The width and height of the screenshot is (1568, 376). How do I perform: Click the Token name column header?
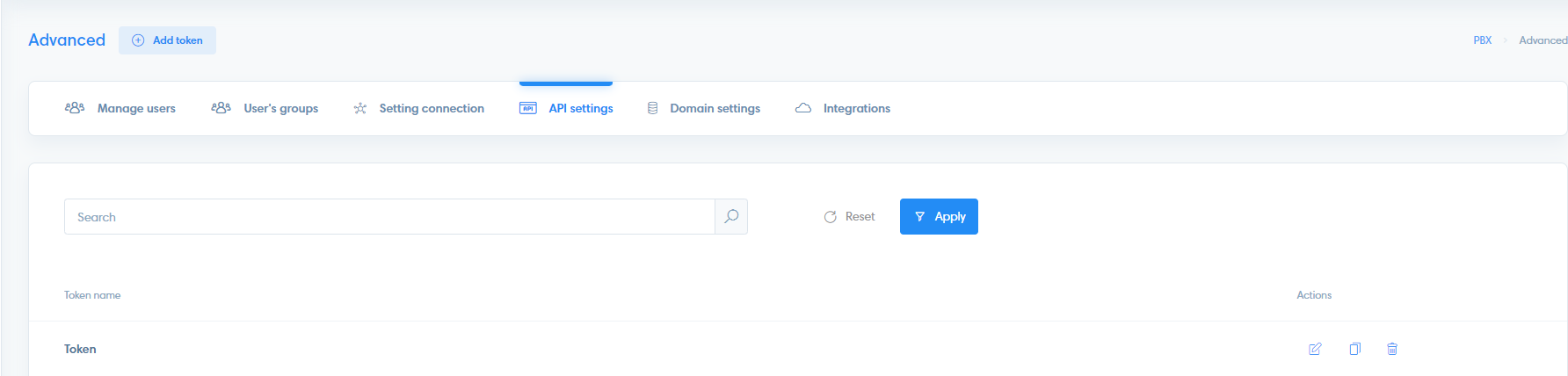click(x=92, y=295)
